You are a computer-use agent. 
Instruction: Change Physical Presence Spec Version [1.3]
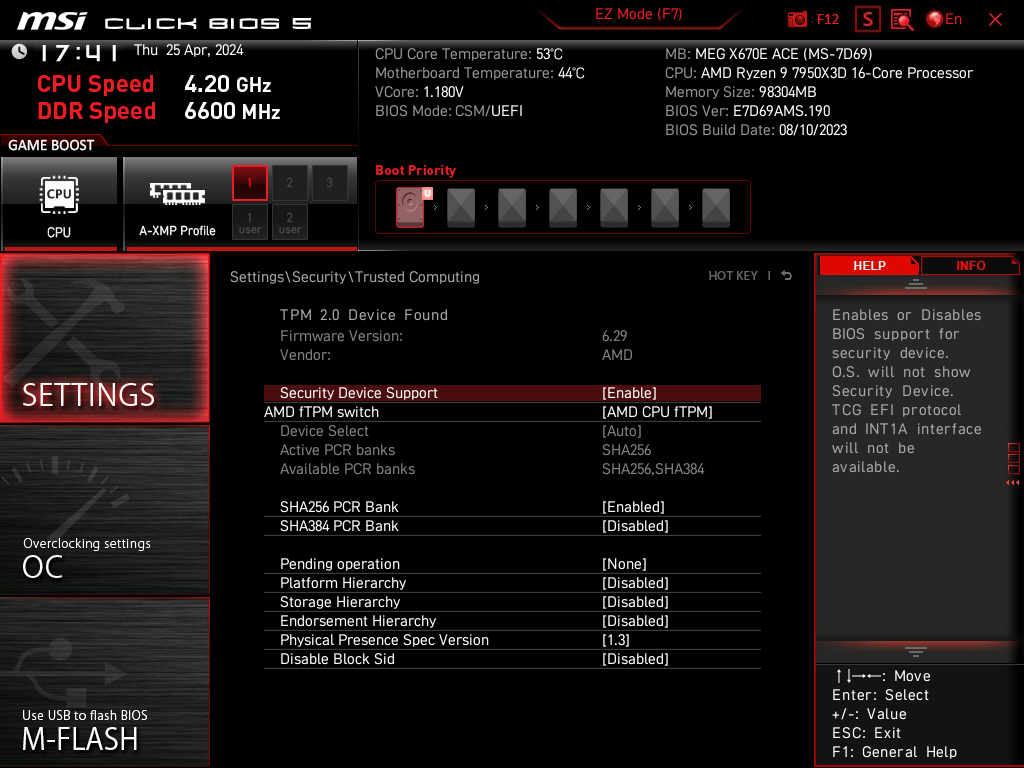pos(512,640)
